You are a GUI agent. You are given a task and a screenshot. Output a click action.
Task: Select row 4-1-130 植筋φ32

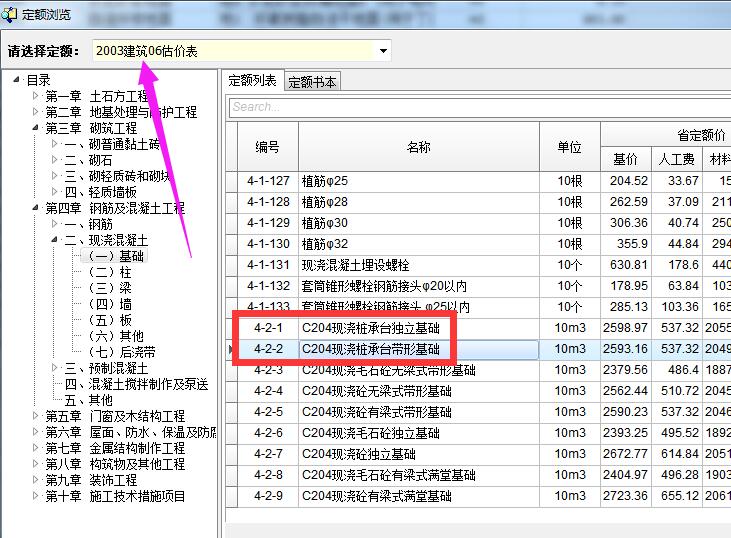click(x=478, y=244)
